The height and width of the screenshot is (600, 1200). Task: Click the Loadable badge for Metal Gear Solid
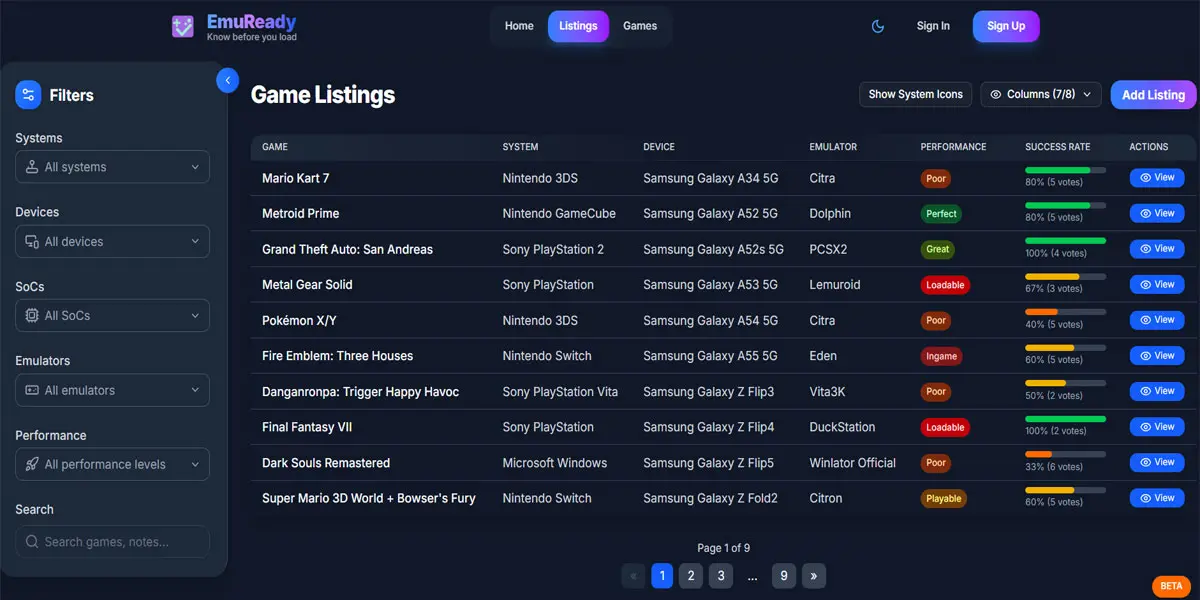coord(945,285)
